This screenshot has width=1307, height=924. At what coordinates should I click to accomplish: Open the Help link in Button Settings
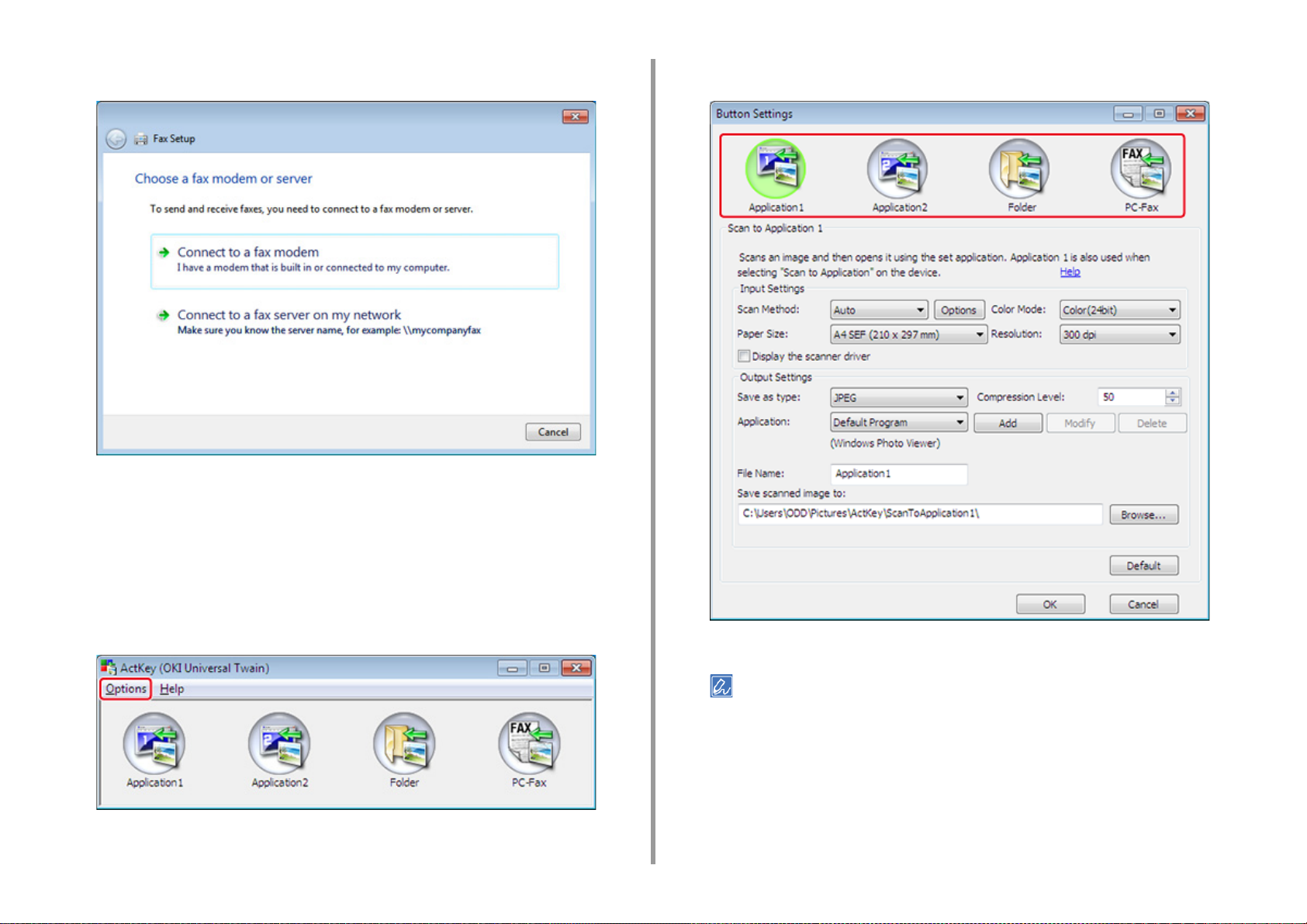click(x=1070, y=272)
